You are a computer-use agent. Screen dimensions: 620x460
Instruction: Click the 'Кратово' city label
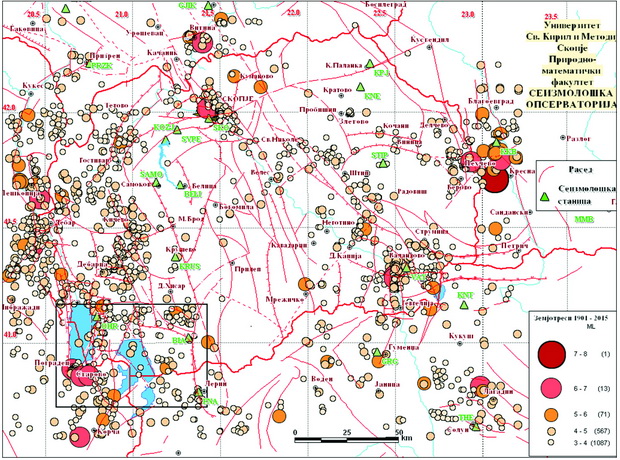(x=337, y=90)
